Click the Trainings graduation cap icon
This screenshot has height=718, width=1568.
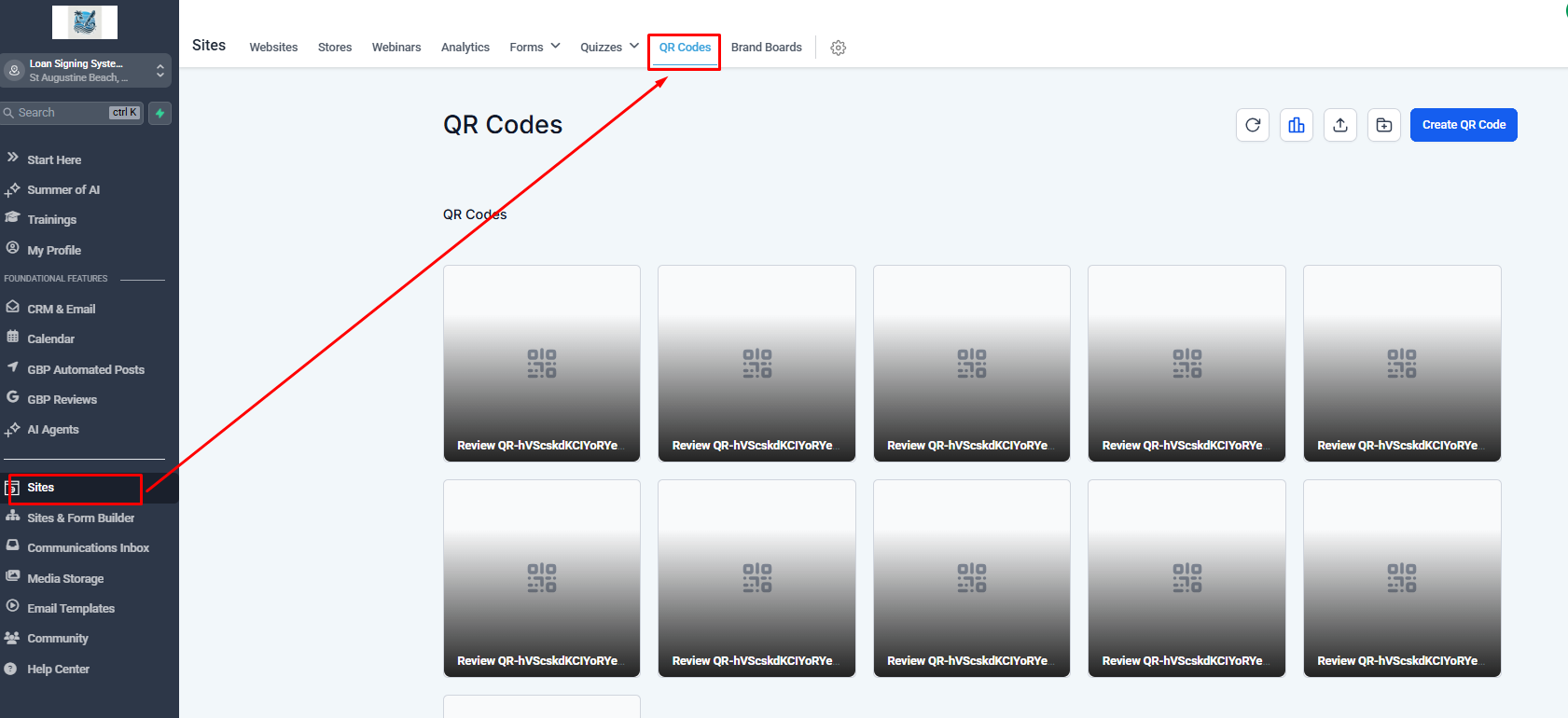click(x=12, y=217)
